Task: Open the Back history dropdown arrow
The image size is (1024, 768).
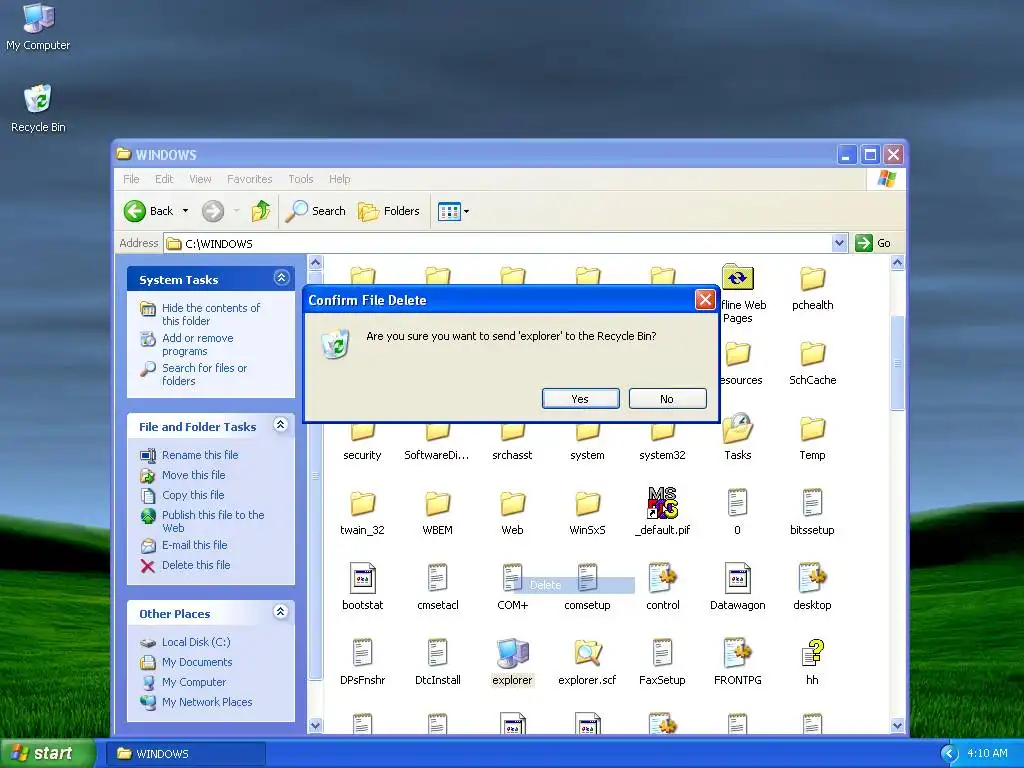Action: coord(185,211)
